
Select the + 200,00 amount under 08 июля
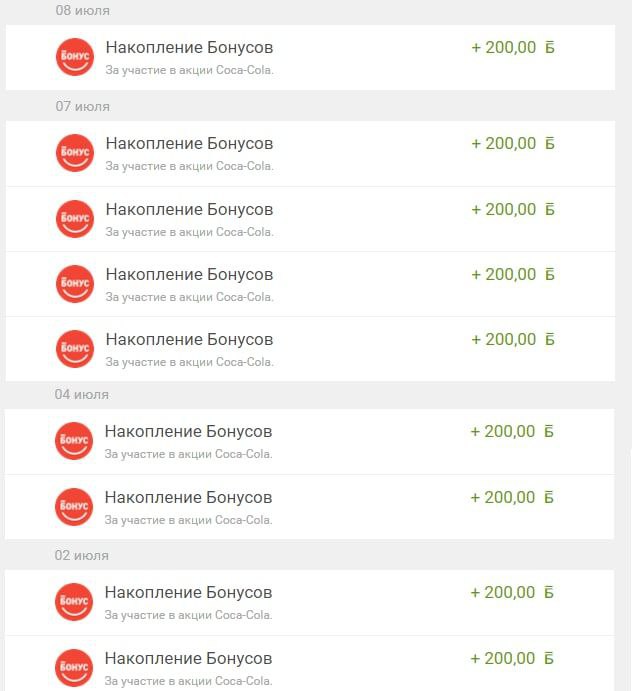pyautogui.click(x=504, y=47)
